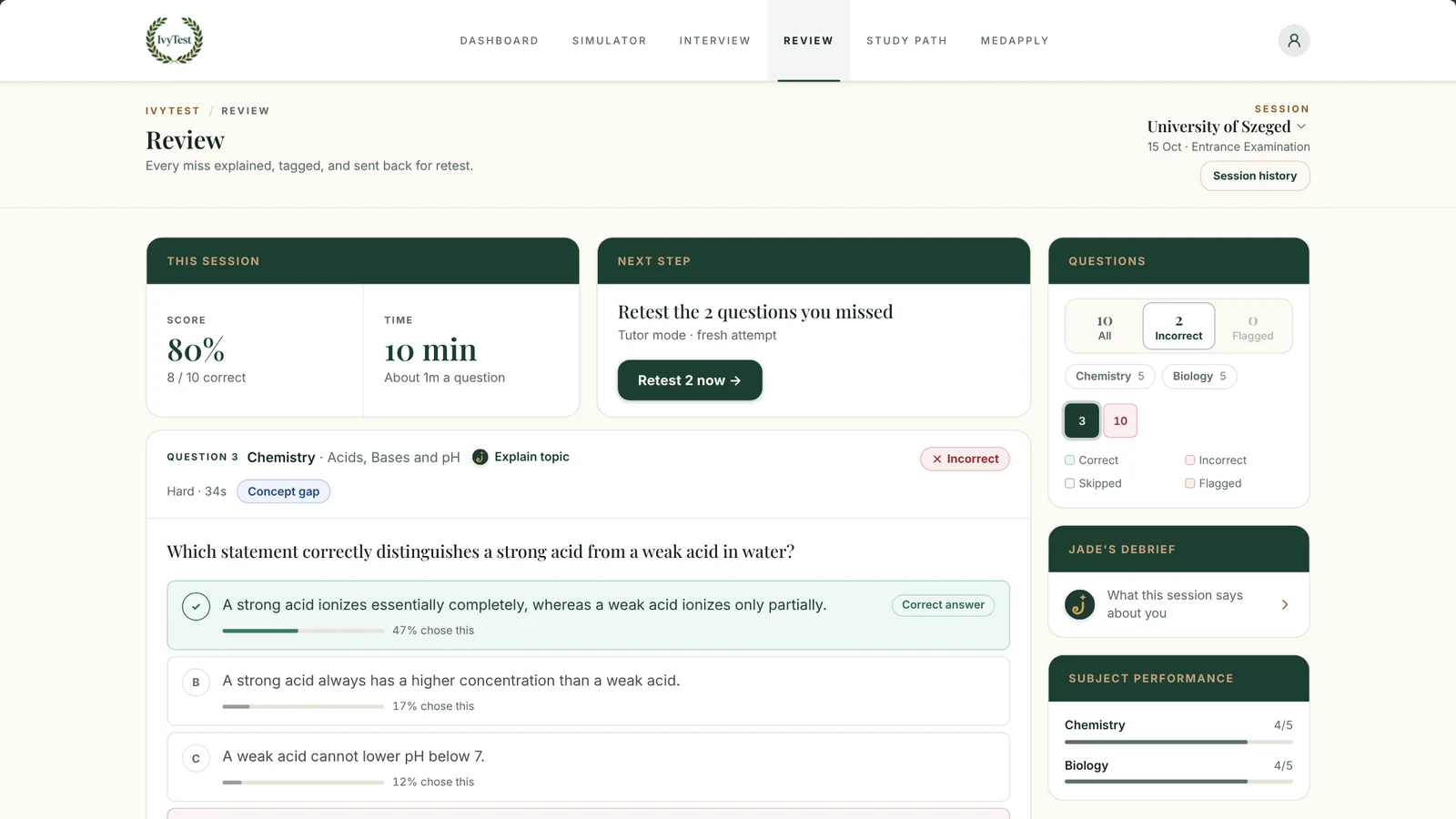Click the Jade avatar in Jade's Debrief
Image resolution: width=1456 pixels, height=819 pixels.
click(x=1080, y=604)
